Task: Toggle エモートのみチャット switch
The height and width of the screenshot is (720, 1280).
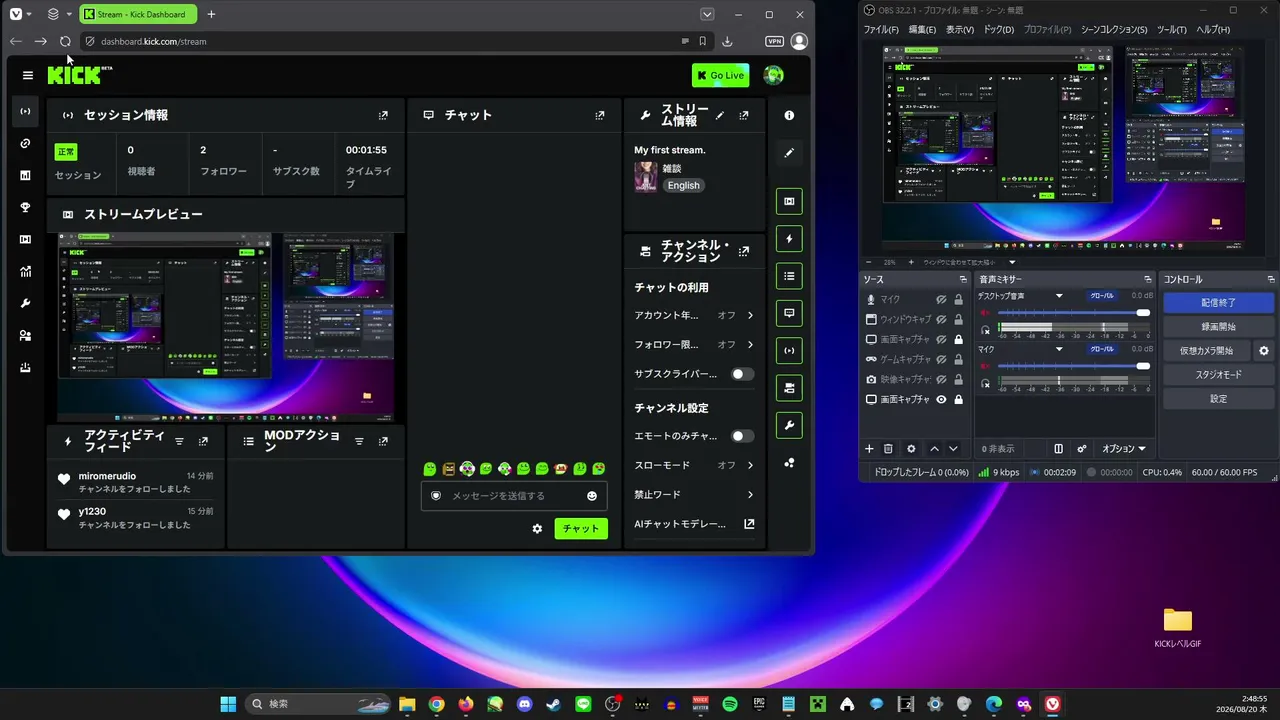Action: (x=743, y=436)
